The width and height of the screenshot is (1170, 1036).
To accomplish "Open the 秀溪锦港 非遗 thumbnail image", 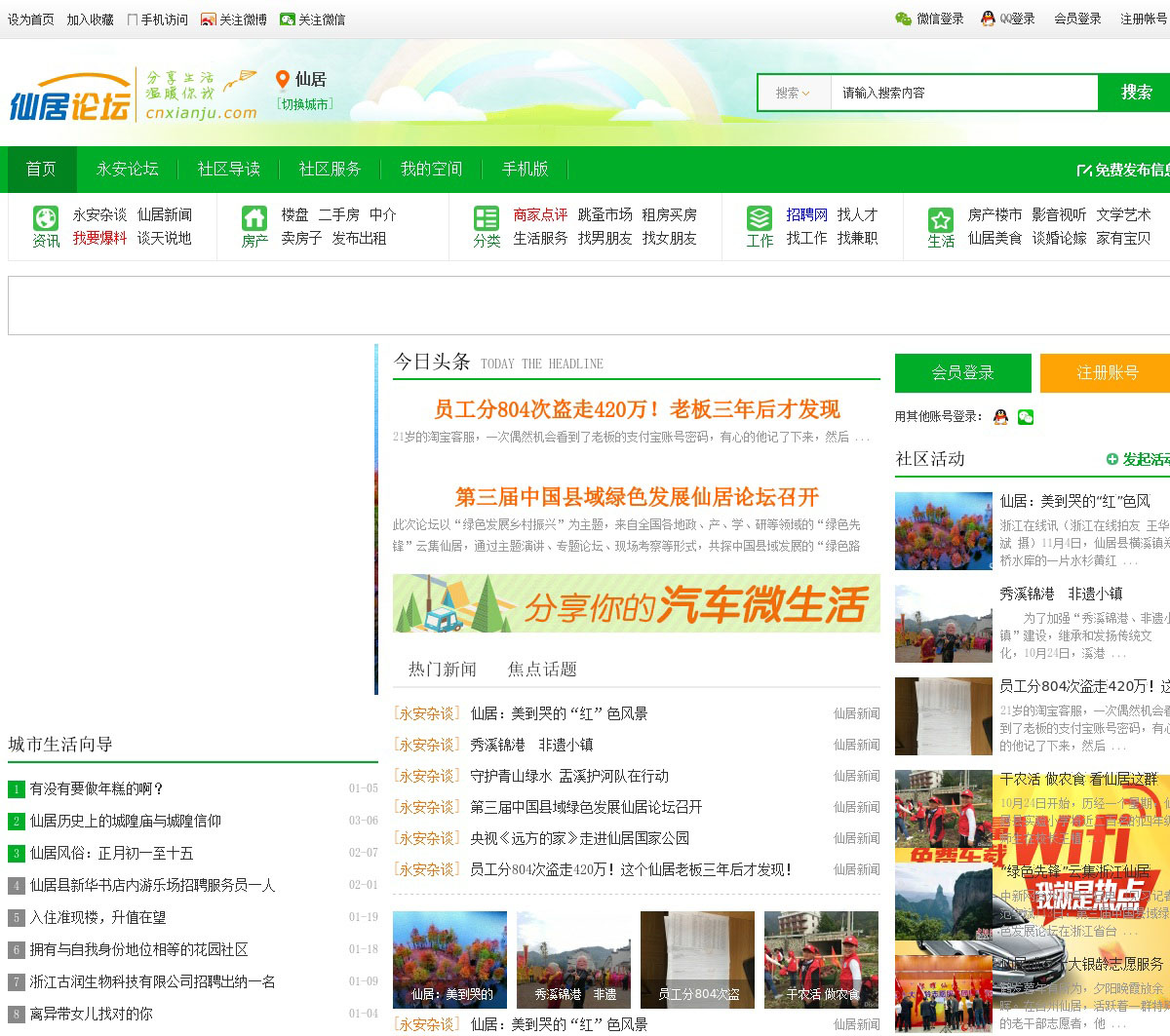I will click(x=573, y=959).
